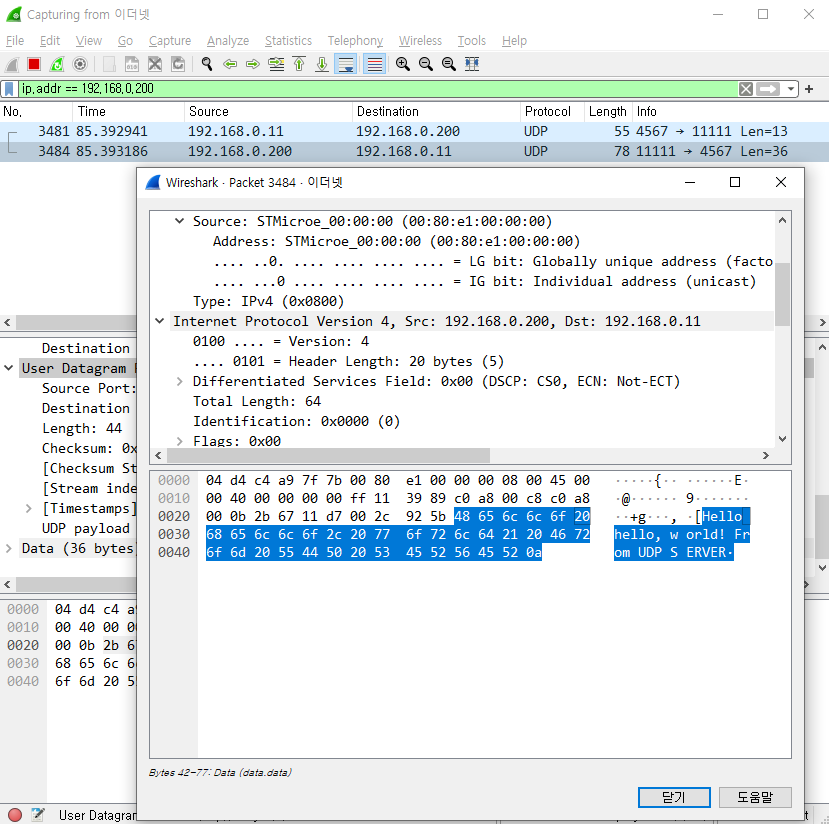Clear the display filter
The image size is (829, 824).
coord(746,89)
